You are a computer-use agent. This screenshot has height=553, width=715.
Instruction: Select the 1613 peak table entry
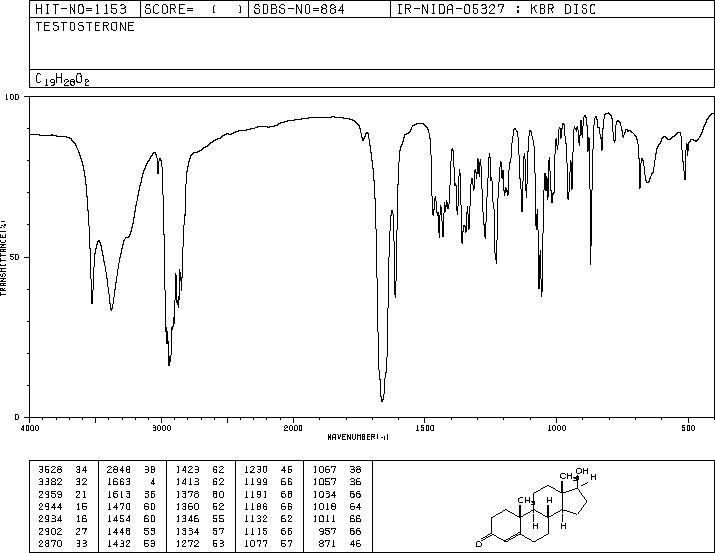(x=131, y=494)
